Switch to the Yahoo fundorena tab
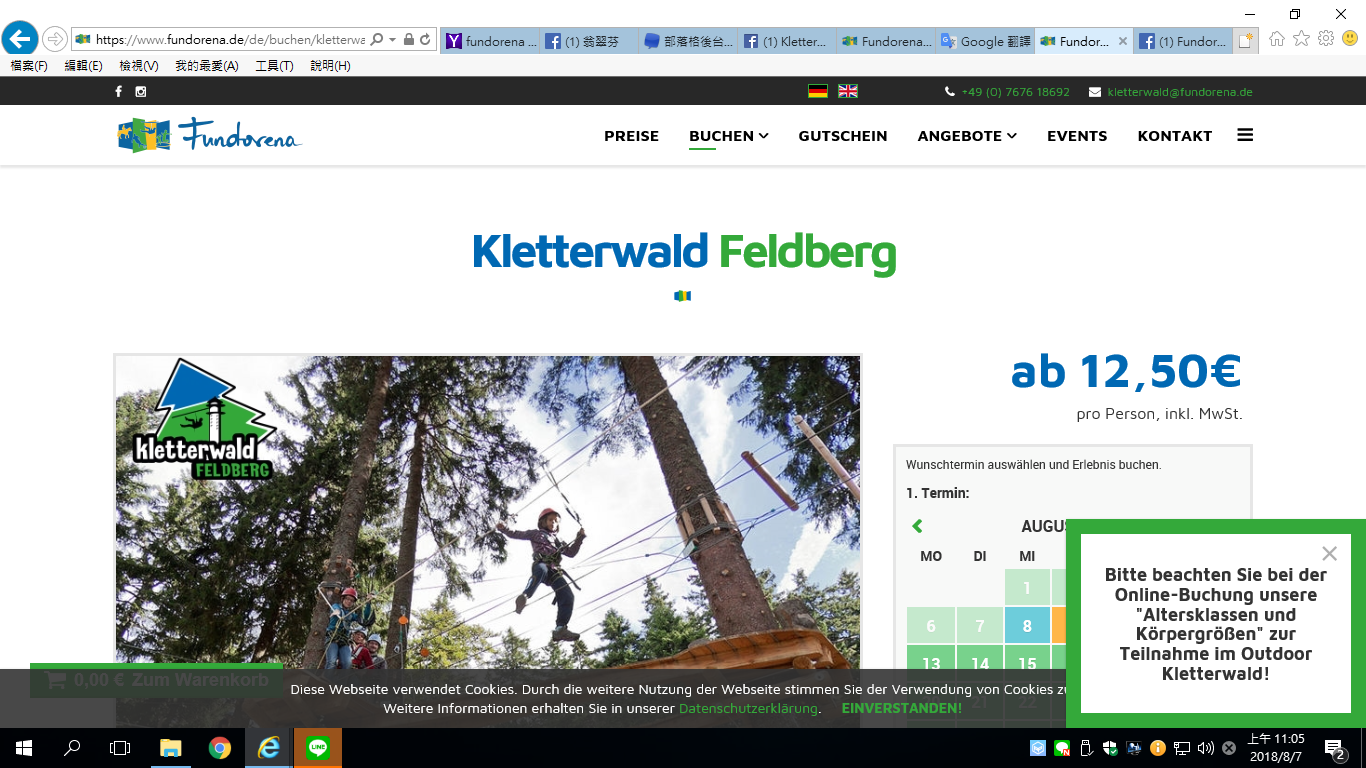1366x768 pixels. click(x=490, y=41)
